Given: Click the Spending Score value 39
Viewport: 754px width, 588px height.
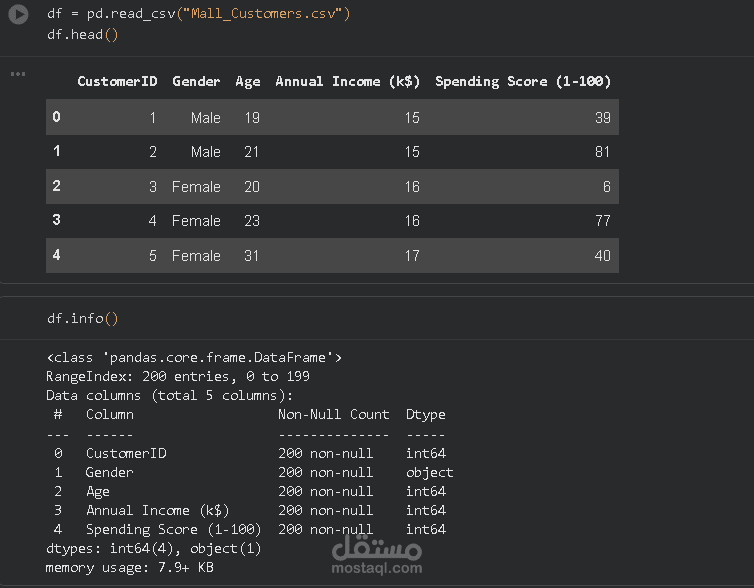Looking at the screenshot, I should click(x=603, y=118).
